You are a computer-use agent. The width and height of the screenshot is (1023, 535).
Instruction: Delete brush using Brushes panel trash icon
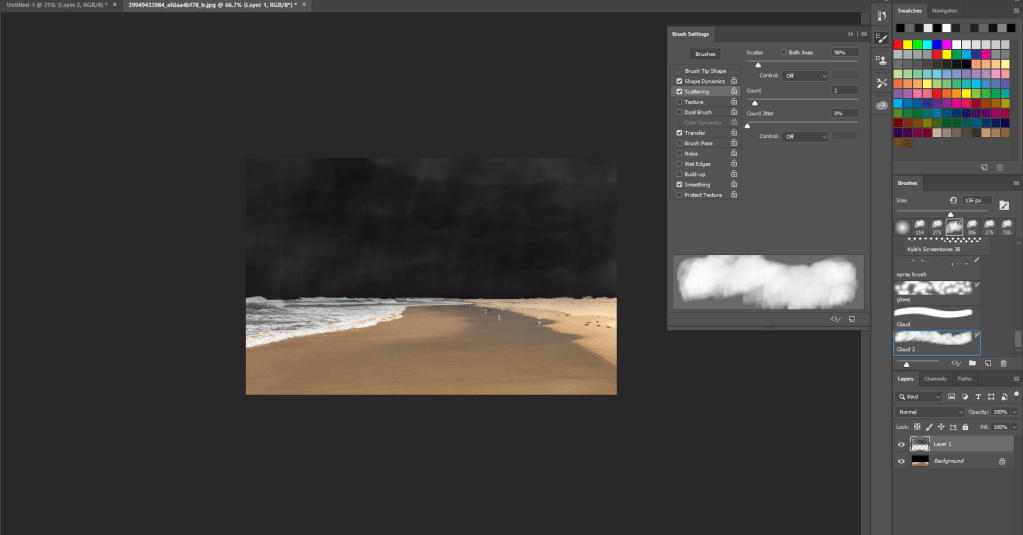pyautogui.click(x=1003, y=363)
